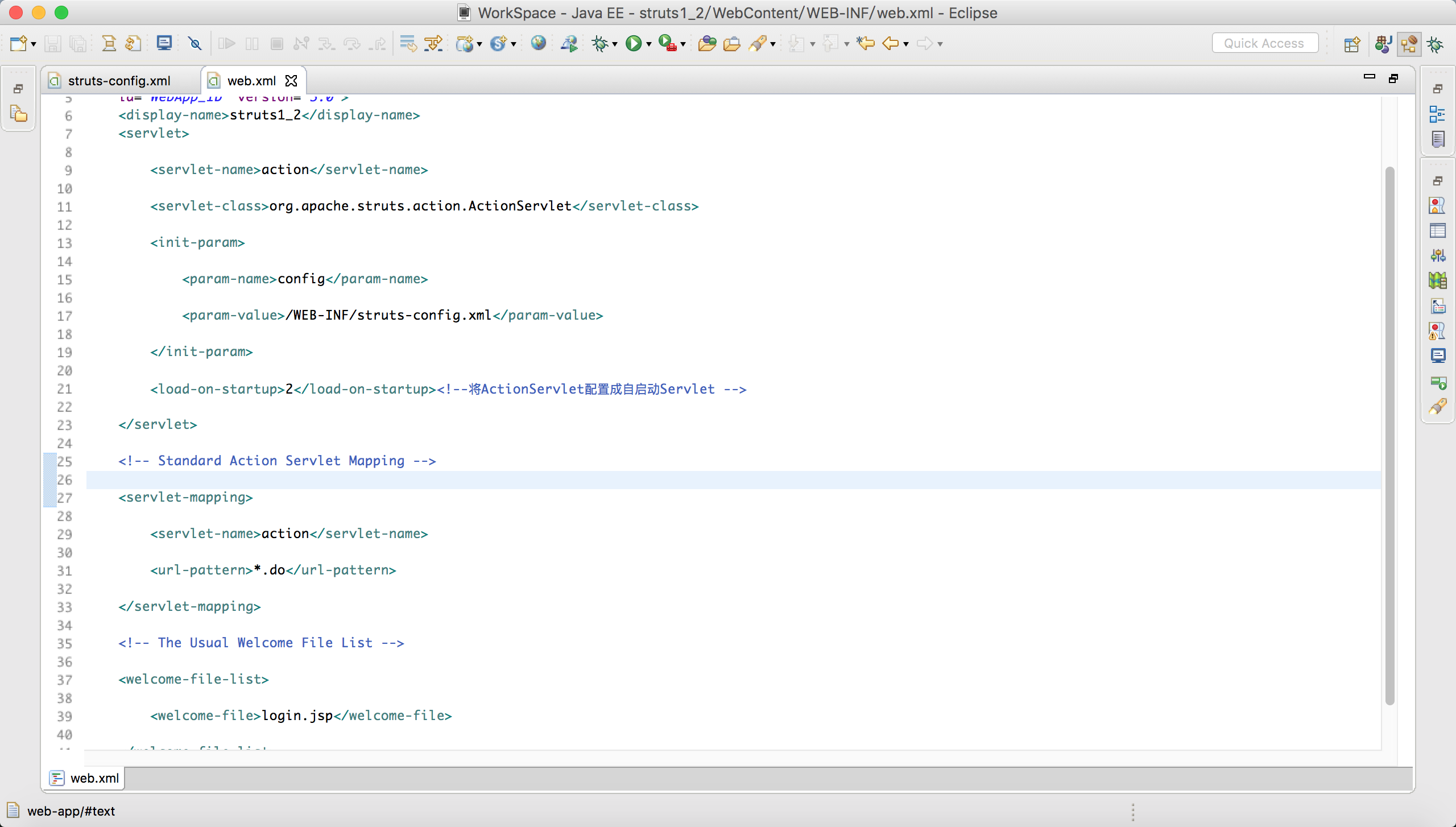The image size is (1456, 827).
Task: Open the Markers view in right trim
Action: click(1437, 205)
